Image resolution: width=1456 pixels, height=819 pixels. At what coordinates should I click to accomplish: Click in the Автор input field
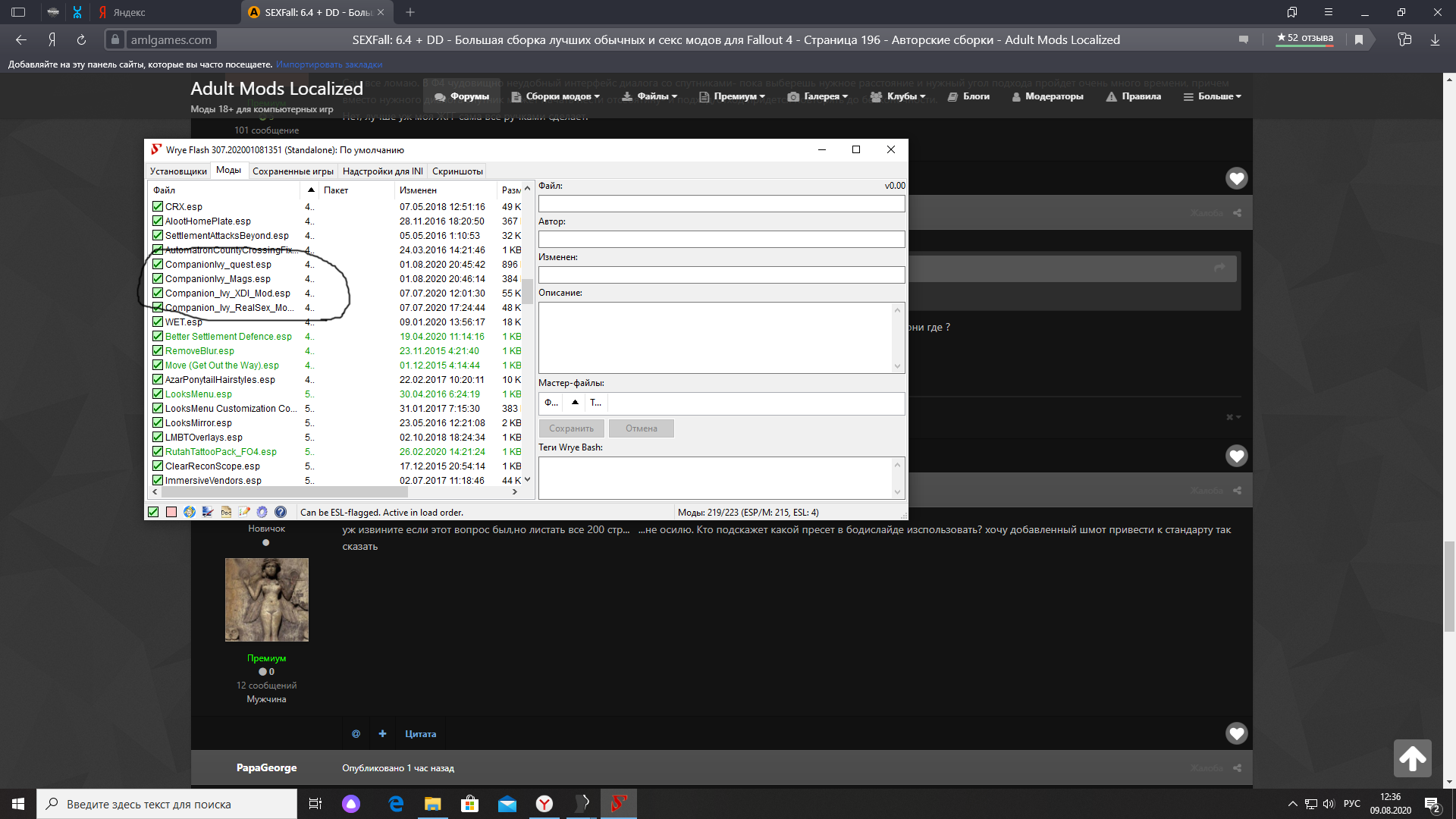point(721,240)
